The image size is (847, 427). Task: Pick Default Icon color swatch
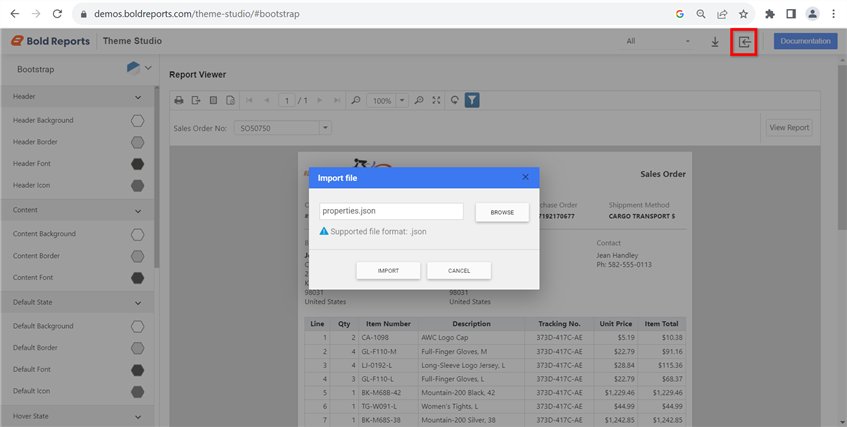coord(138,391)
